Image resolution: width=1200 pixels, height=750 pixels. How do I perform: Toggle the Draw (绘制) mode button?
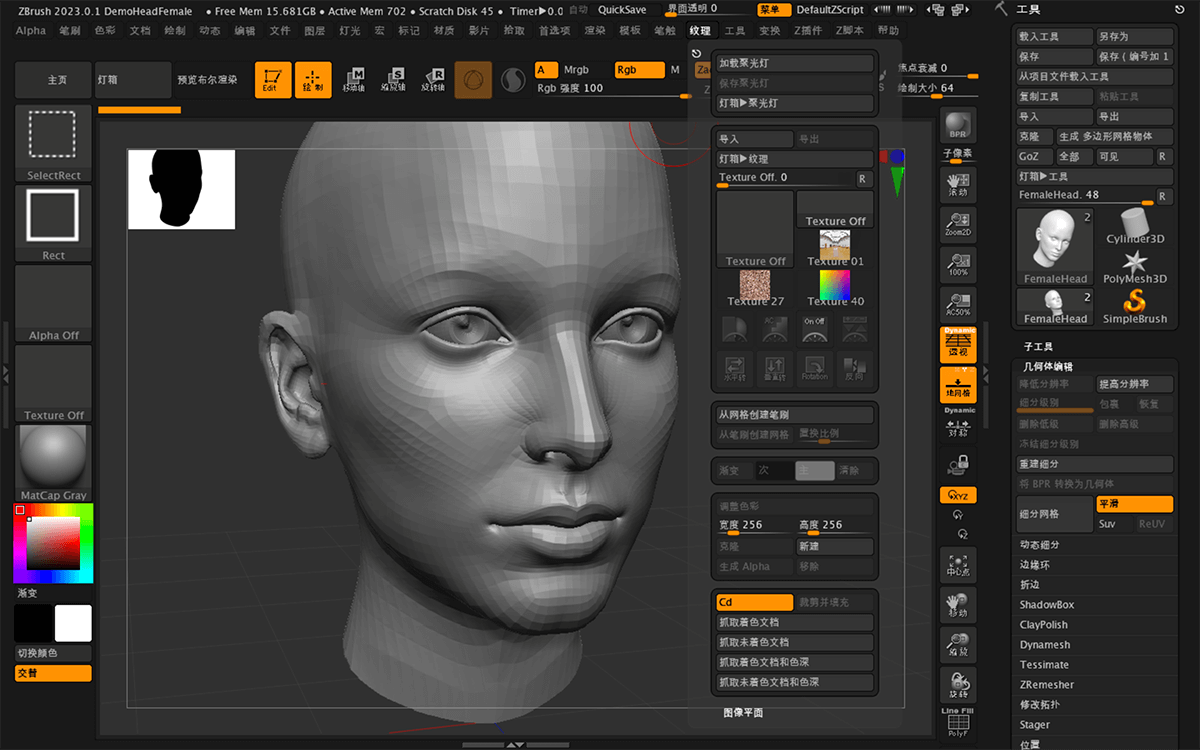313,80
